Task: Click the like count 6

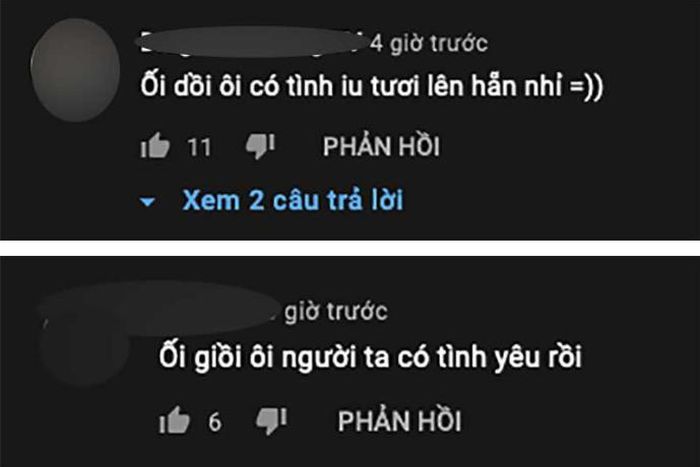Action: 215,421
